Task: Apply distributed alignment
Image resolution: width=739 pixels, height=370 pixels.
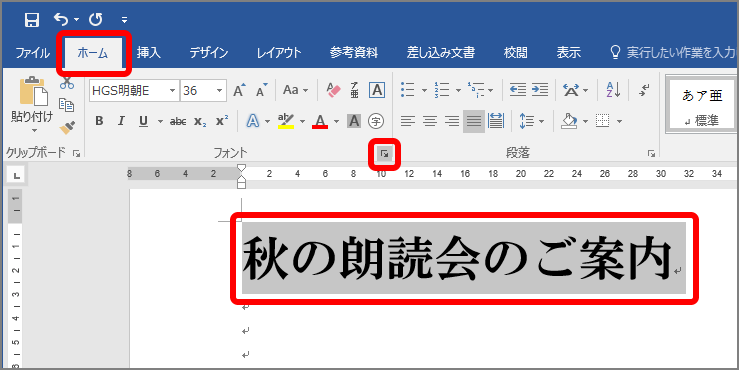Action: coord(496,121)
